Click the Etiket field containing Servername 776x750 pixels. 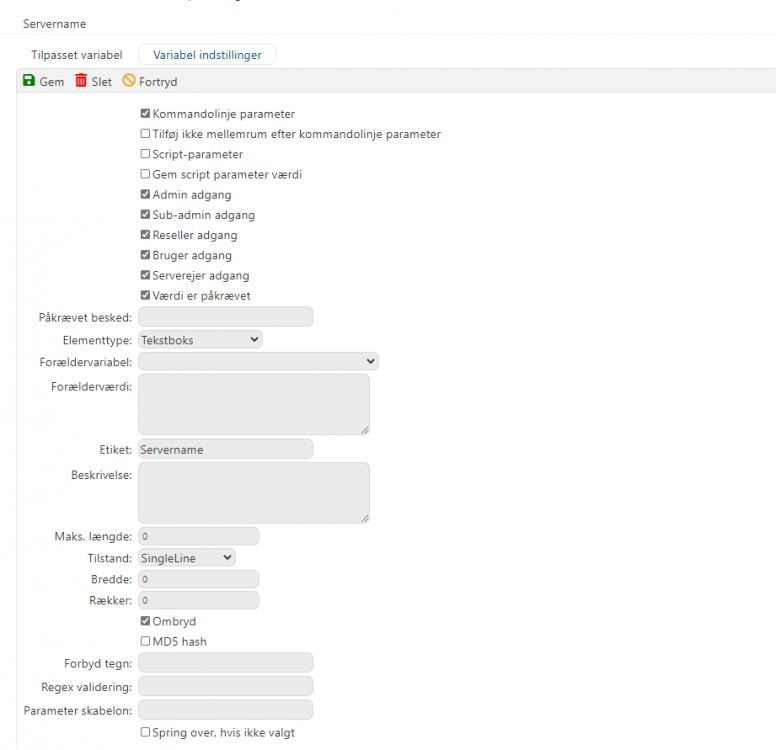pyautogui.click(x=225, y=450)
